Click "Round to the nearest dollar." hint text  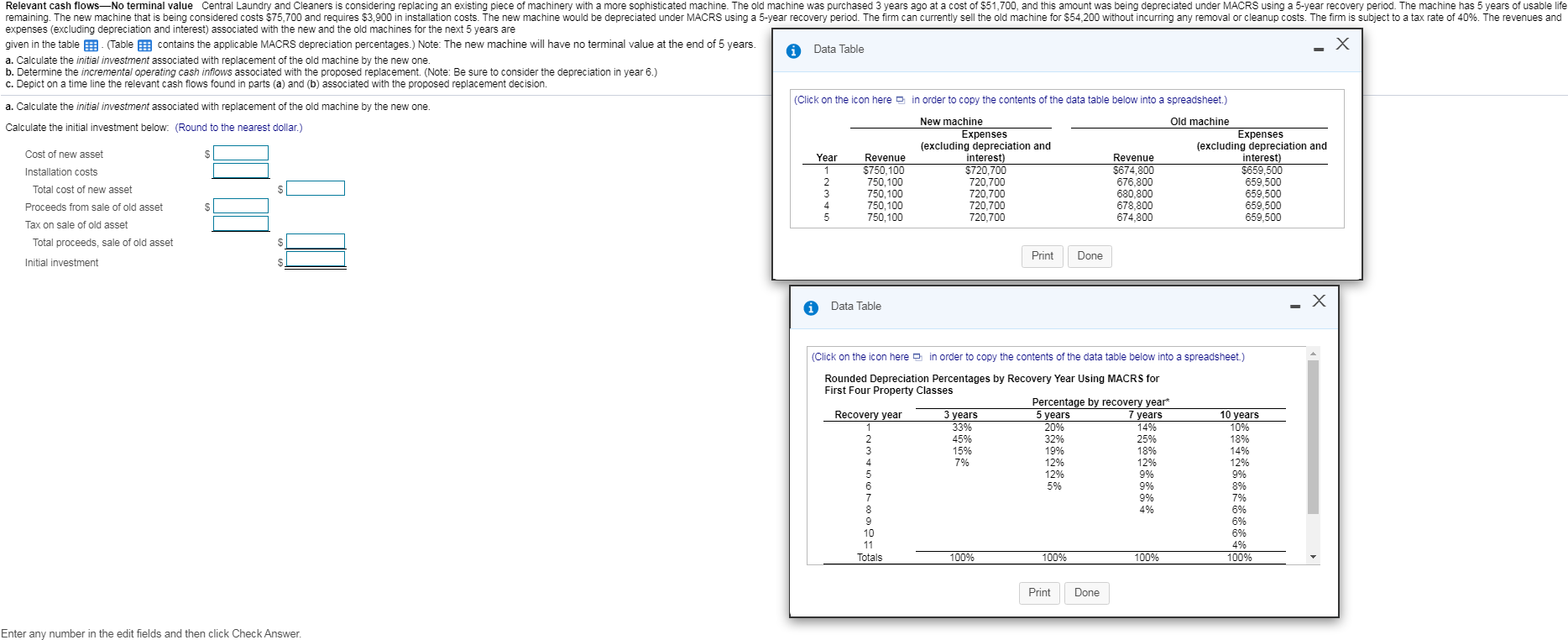pyautogui.click(x=239, y=128)
